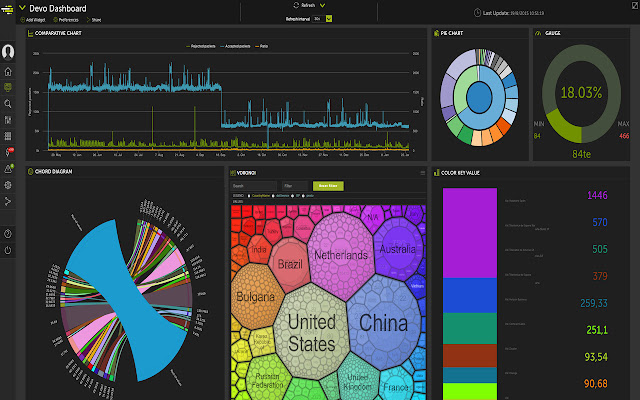Click the Voronoi Search input field
The height and width of the screenshot is (400, 640).
[x=252, y=186]
